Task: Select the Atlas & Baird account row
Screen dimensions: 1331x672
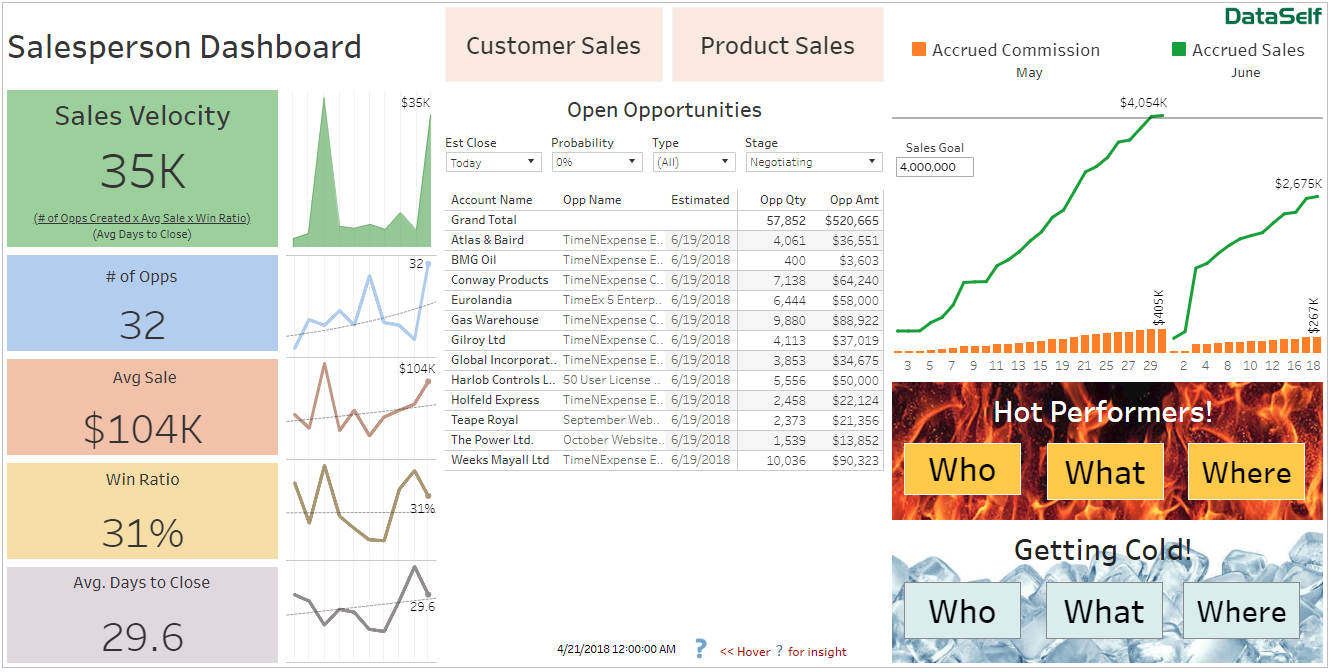Action: [487, 240]
